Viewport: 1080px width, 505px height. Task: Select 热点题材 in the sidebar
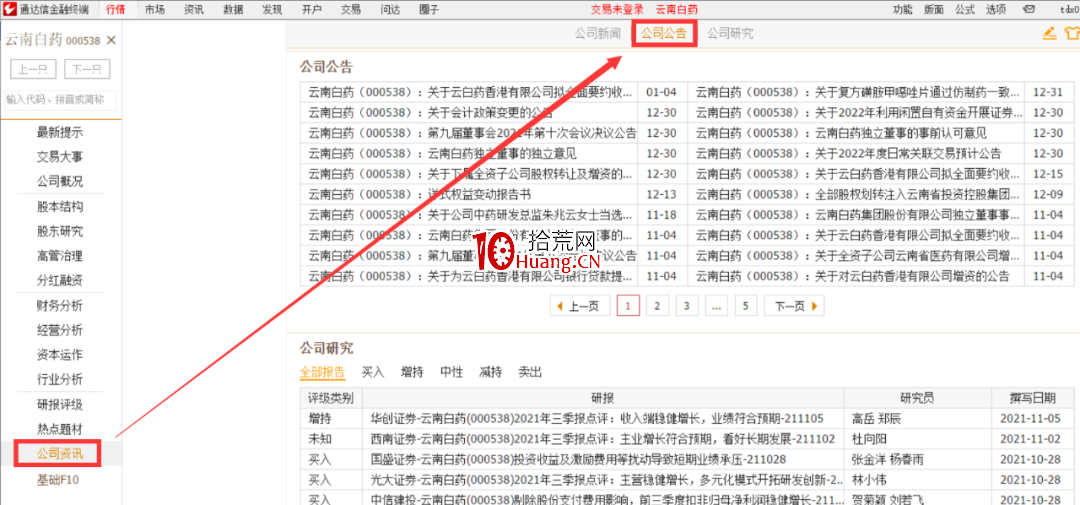tap(60, 429)
